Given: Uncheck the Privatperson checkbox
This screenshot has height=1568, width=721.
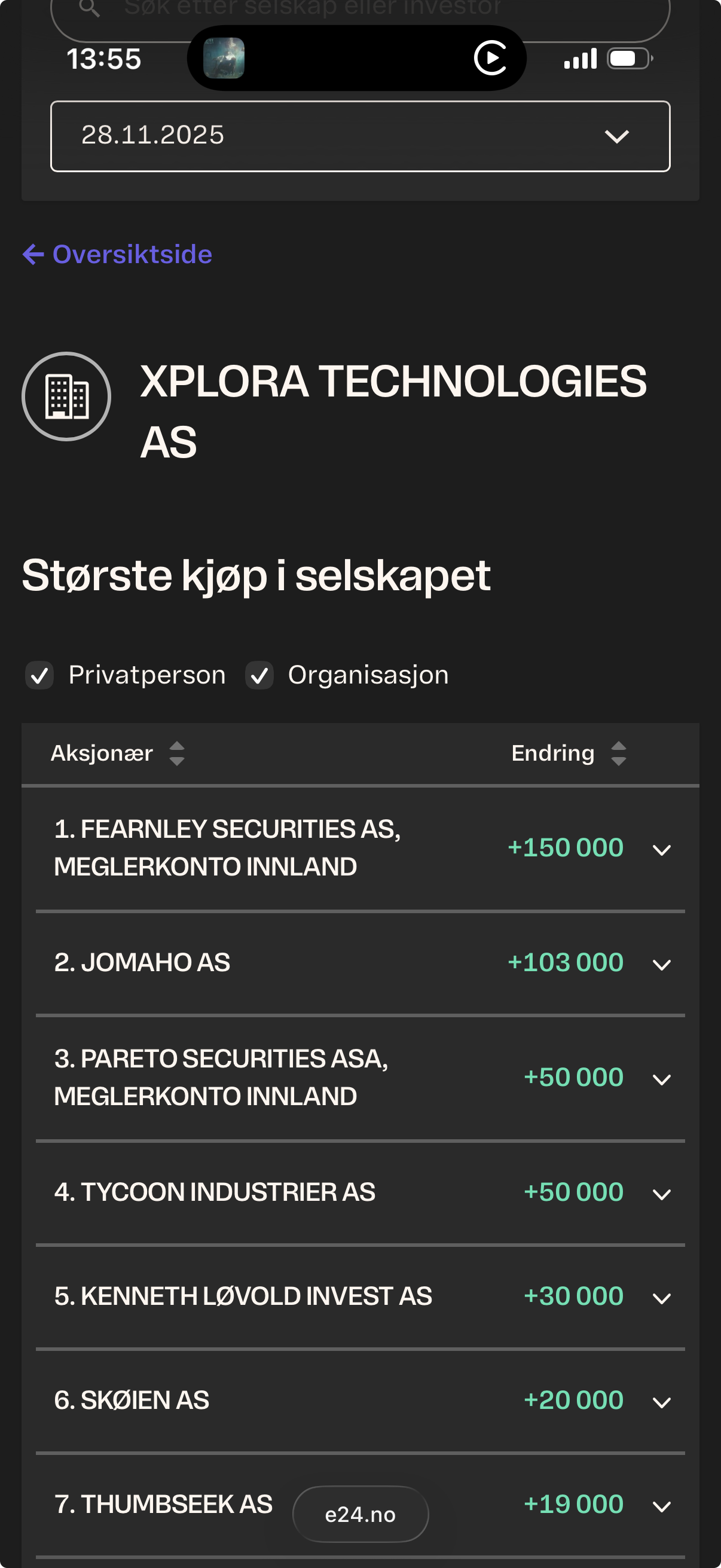Looking at the screenshot, I should pos(39,676).
